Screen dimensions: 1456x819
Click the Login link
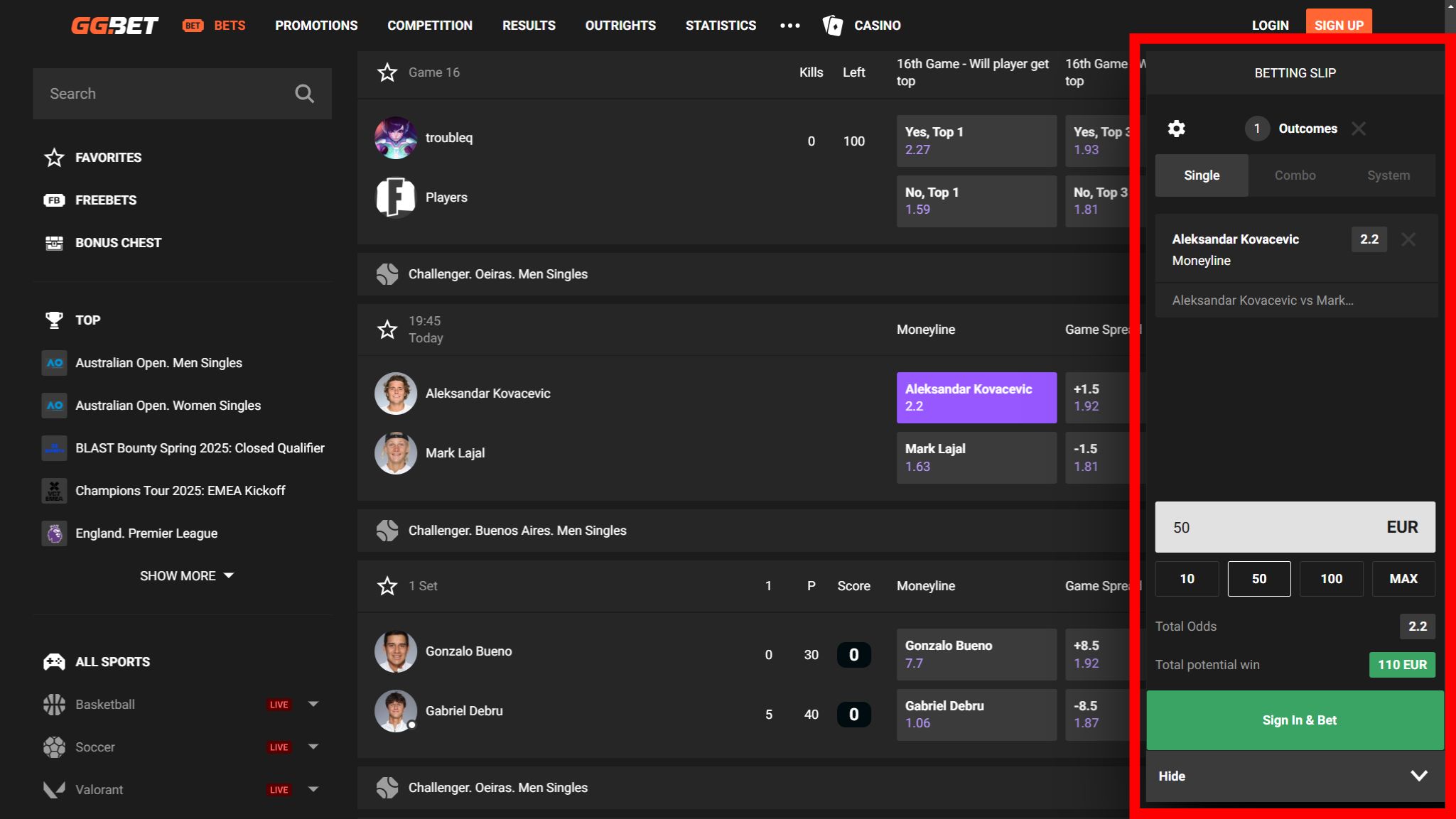(1270, 26)
